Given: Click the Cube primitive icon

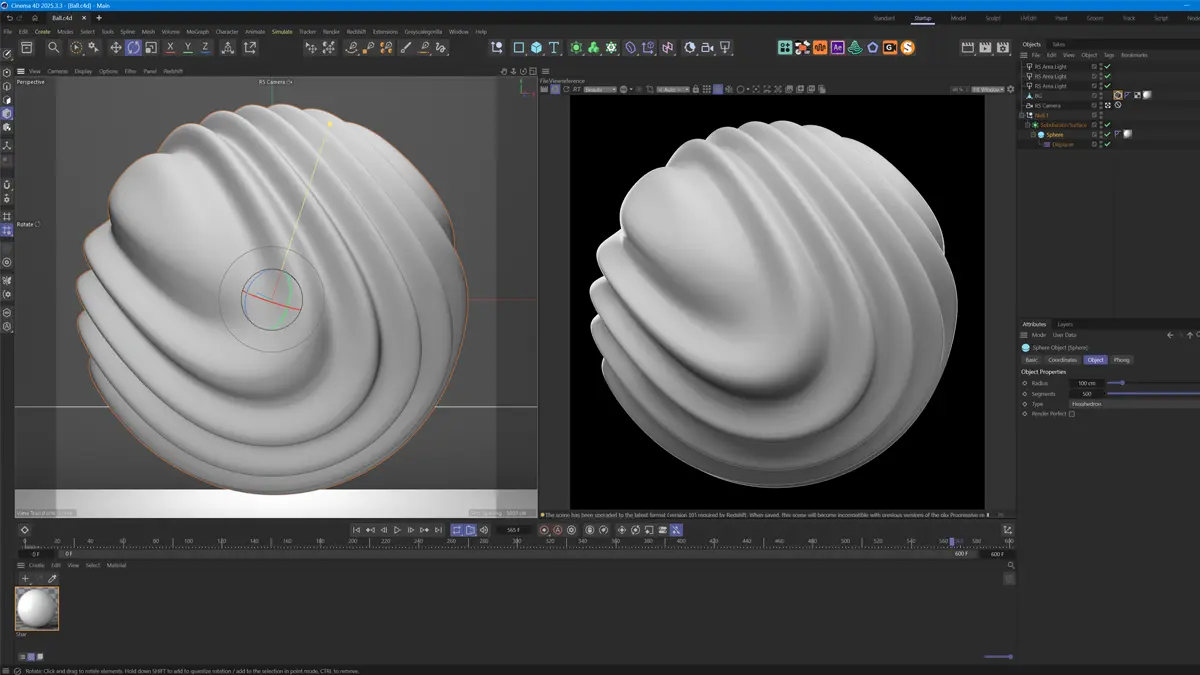Looking at the screenshot, I should coord(536,47).
